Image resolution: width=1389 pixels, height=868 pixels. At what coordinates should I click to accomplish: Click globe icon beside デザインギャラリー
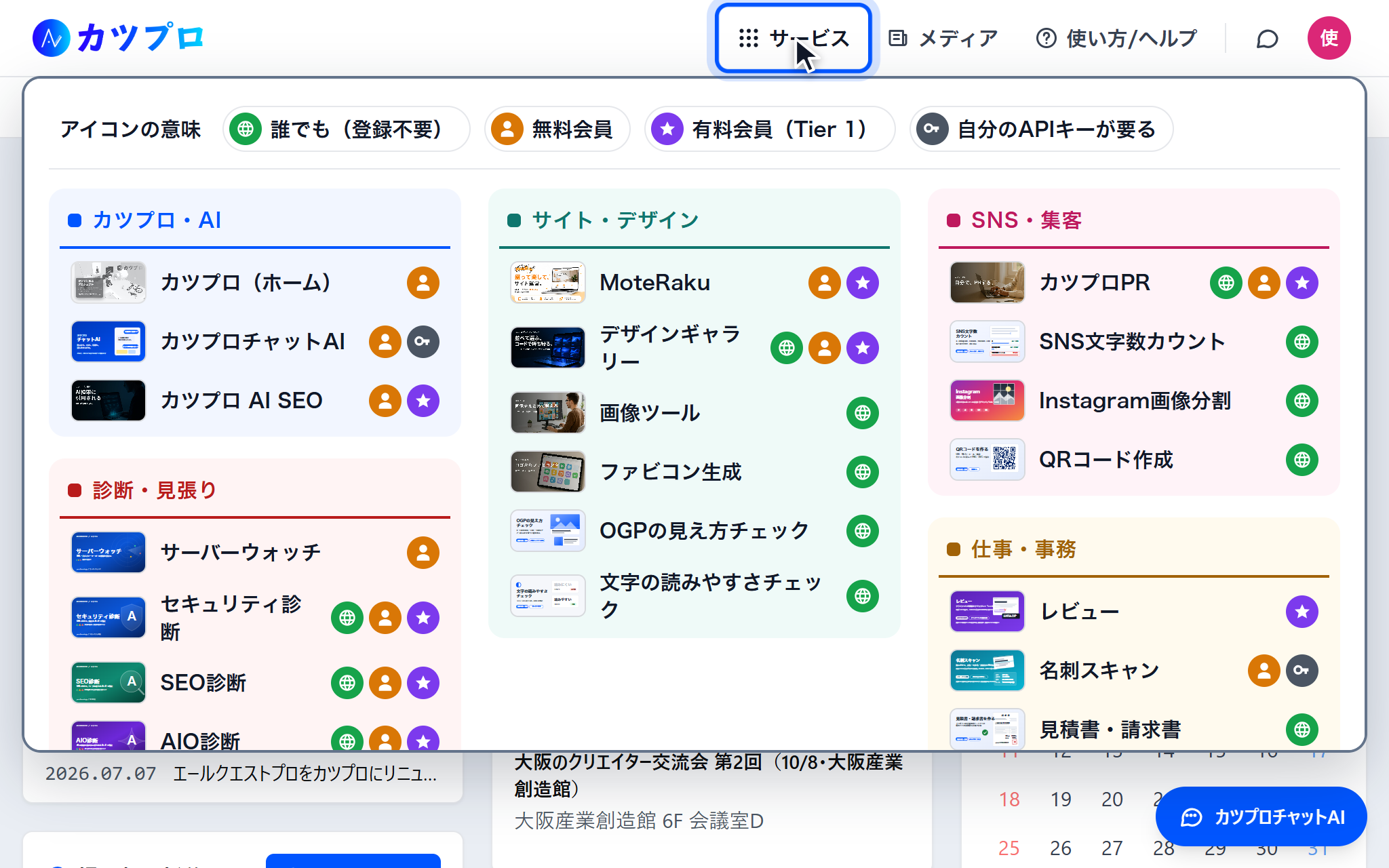tap(787, 348)
